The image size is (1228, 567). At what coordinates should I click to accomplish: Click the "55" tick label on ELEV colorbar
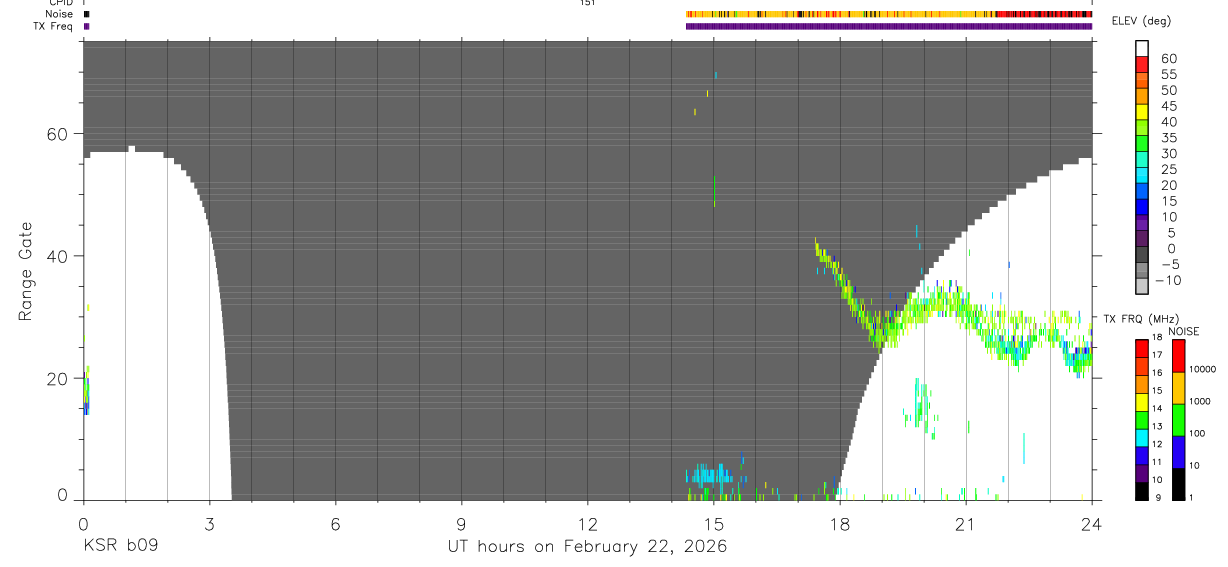(1167, 75)
